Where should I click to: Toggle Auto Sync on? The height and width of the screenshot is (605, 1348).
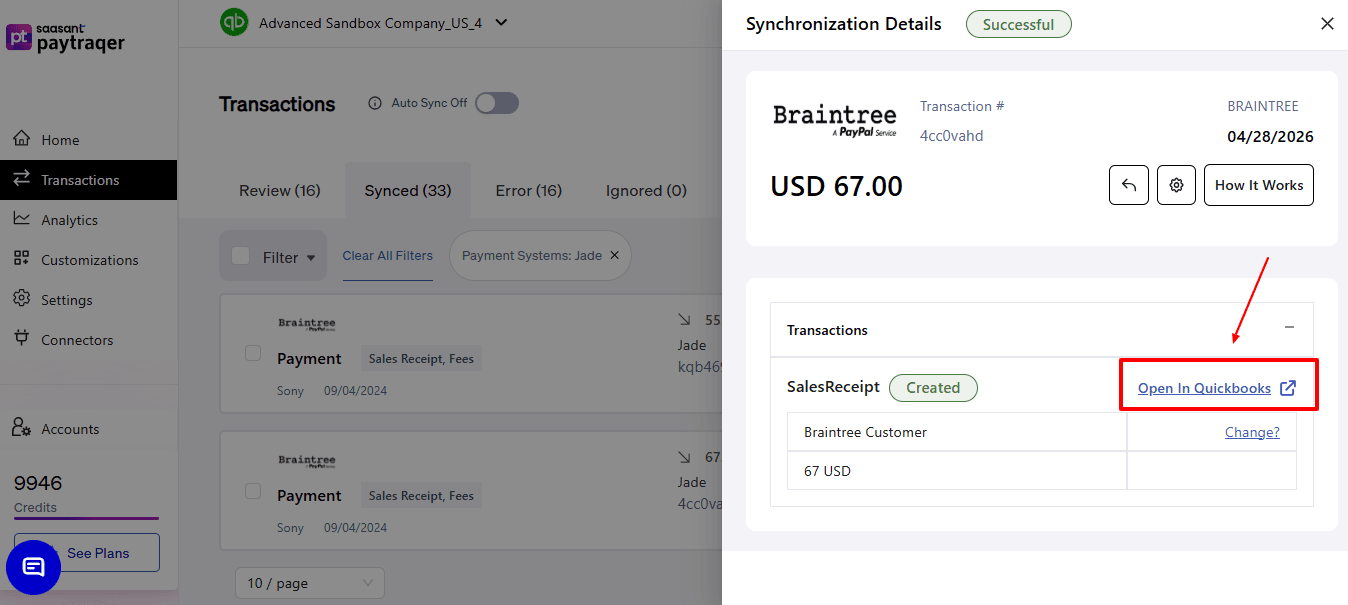[x=497, y=103]
